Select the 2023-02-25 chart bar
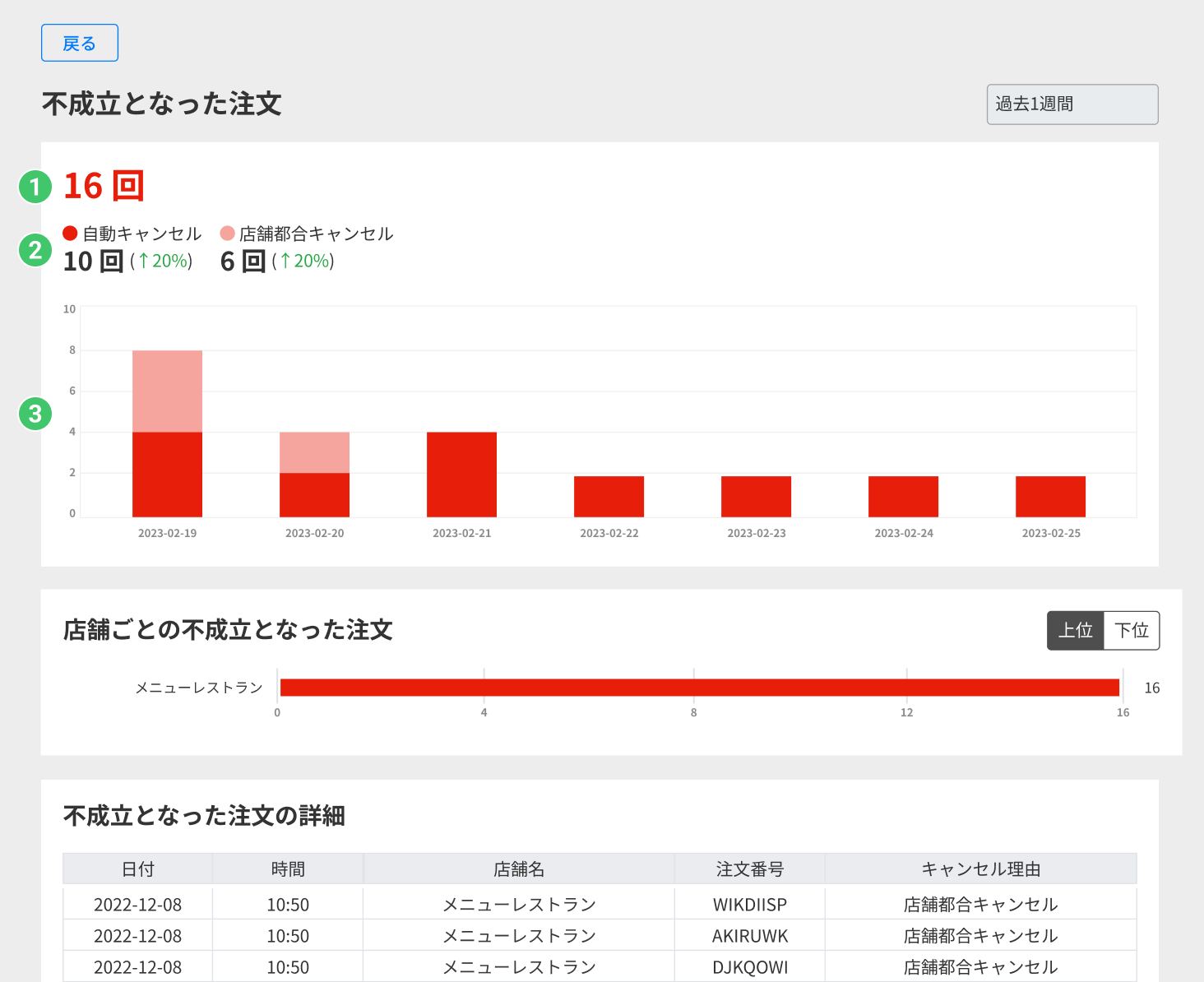 point(1050,497)
